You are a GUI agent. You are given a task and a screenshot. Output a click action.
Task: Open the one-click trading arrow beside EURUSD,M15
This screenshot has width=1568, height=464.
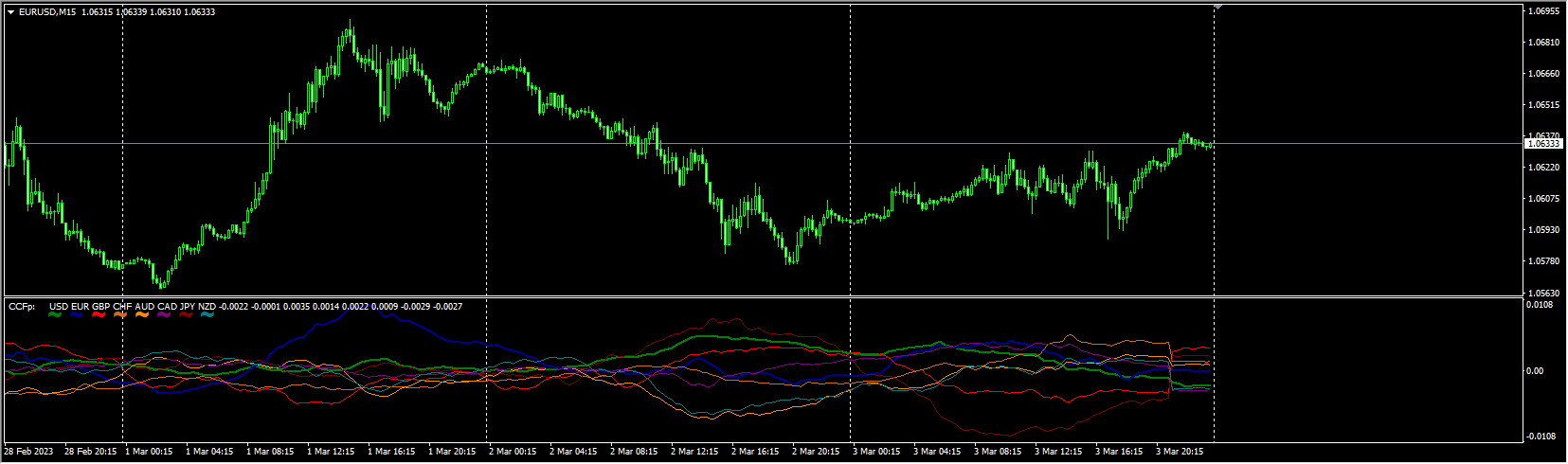tap(11, 12)
